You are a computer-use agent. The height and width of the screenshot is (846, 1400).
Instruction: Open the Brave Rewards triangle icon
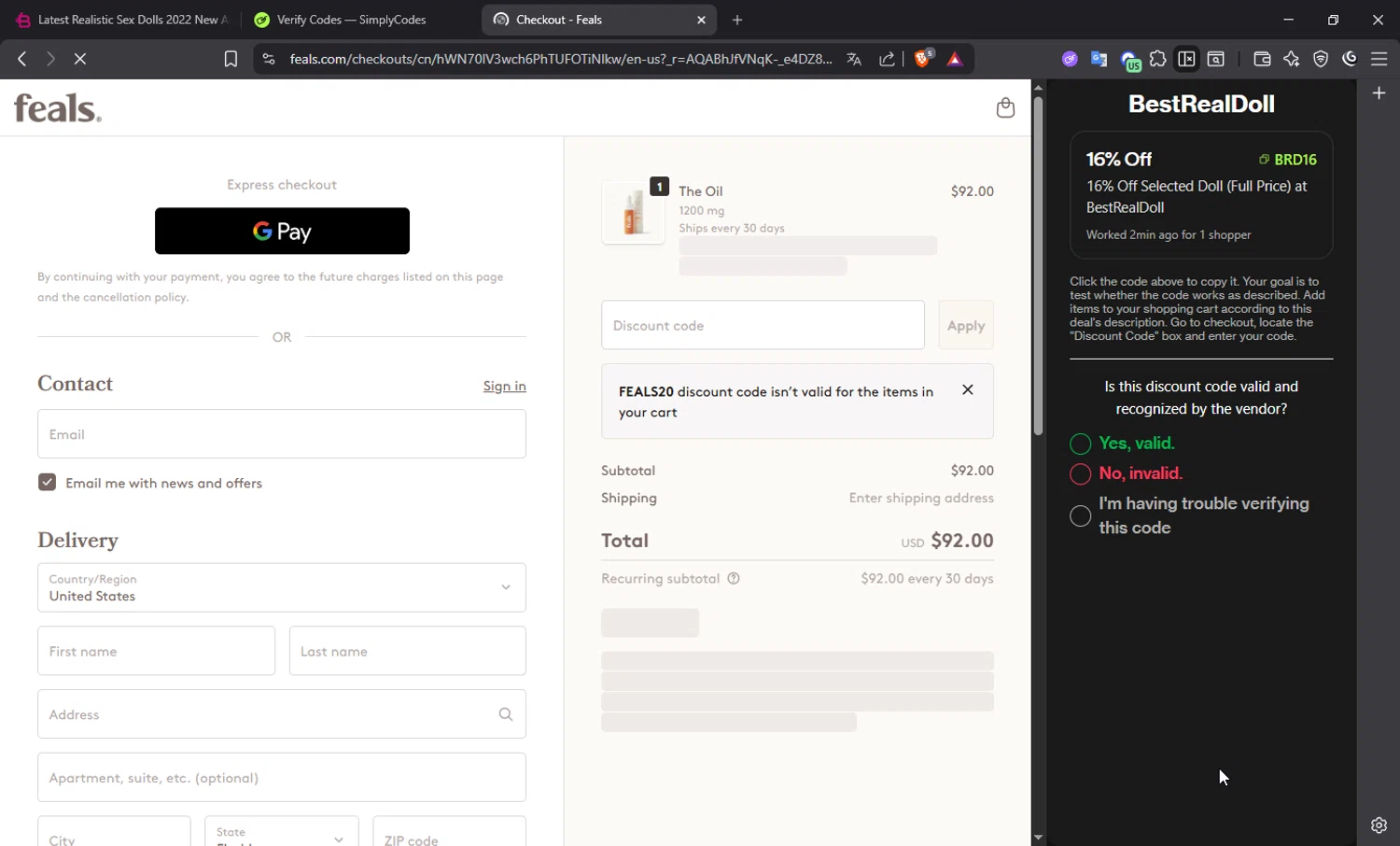[x=955, y=59]
